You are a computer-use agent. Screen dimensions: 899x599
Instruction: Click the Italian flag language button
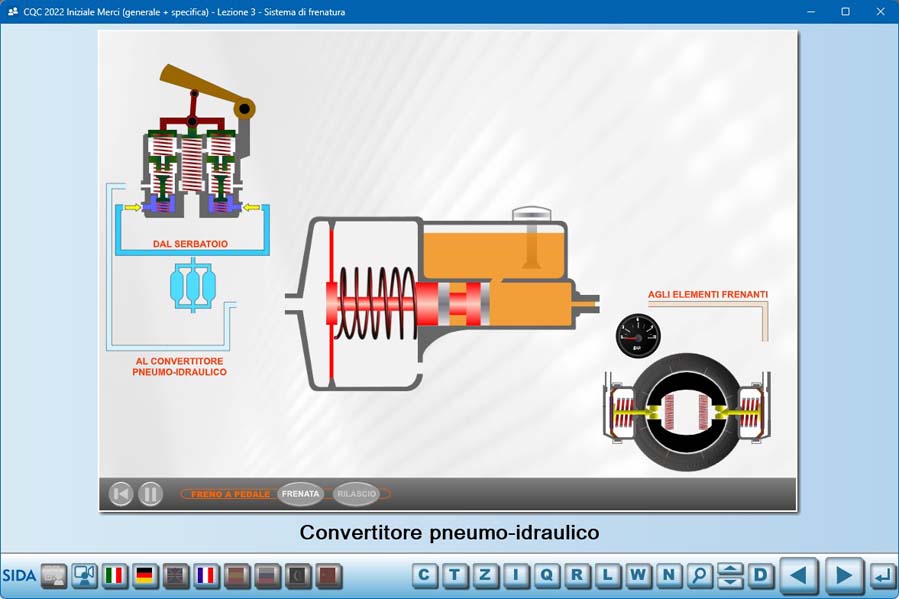click(115, 575)
